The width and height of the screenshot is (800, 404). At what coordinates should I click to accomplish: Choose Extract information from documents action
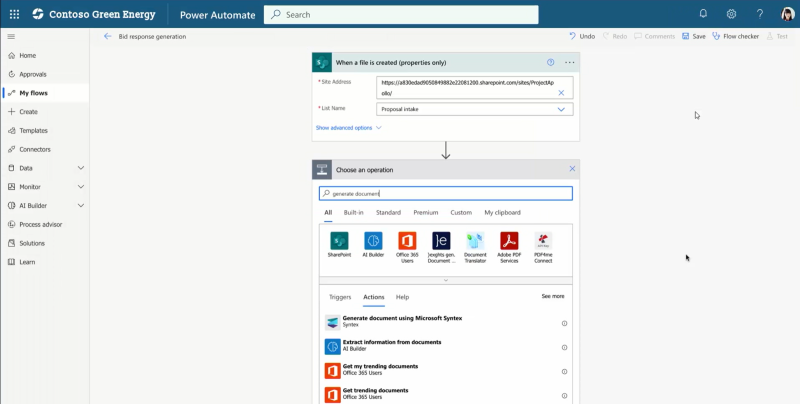click(x=445, y=345)
